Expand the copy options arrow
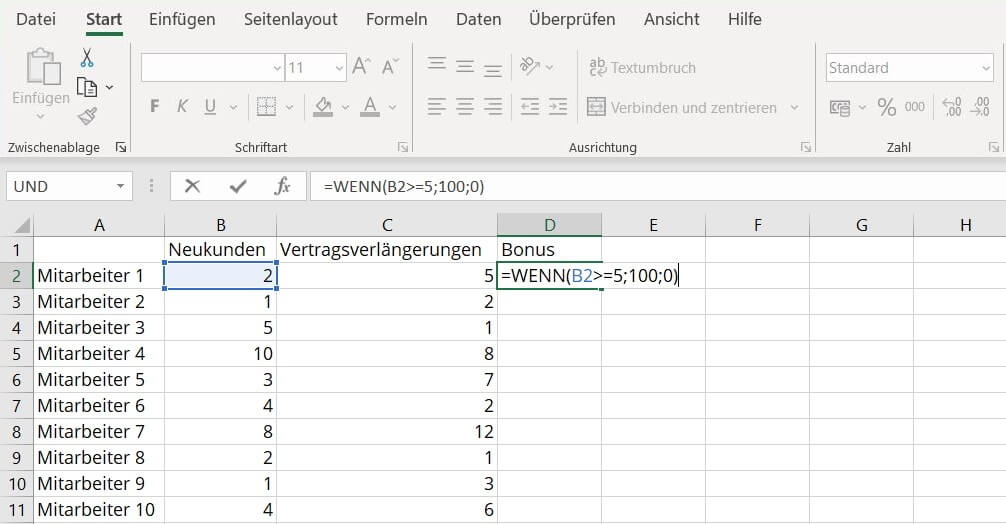 [x=110, y=87]
